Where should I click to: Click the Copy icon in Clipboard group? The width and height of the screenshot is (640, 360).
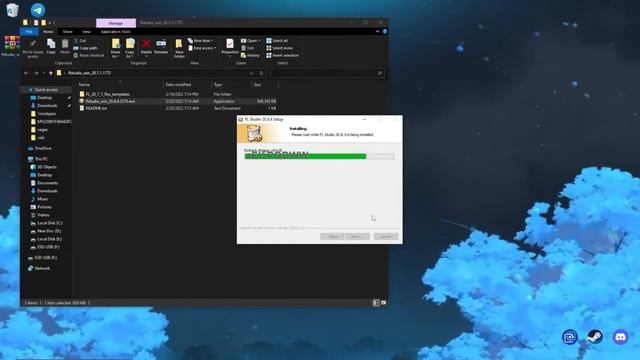point(51,47)
